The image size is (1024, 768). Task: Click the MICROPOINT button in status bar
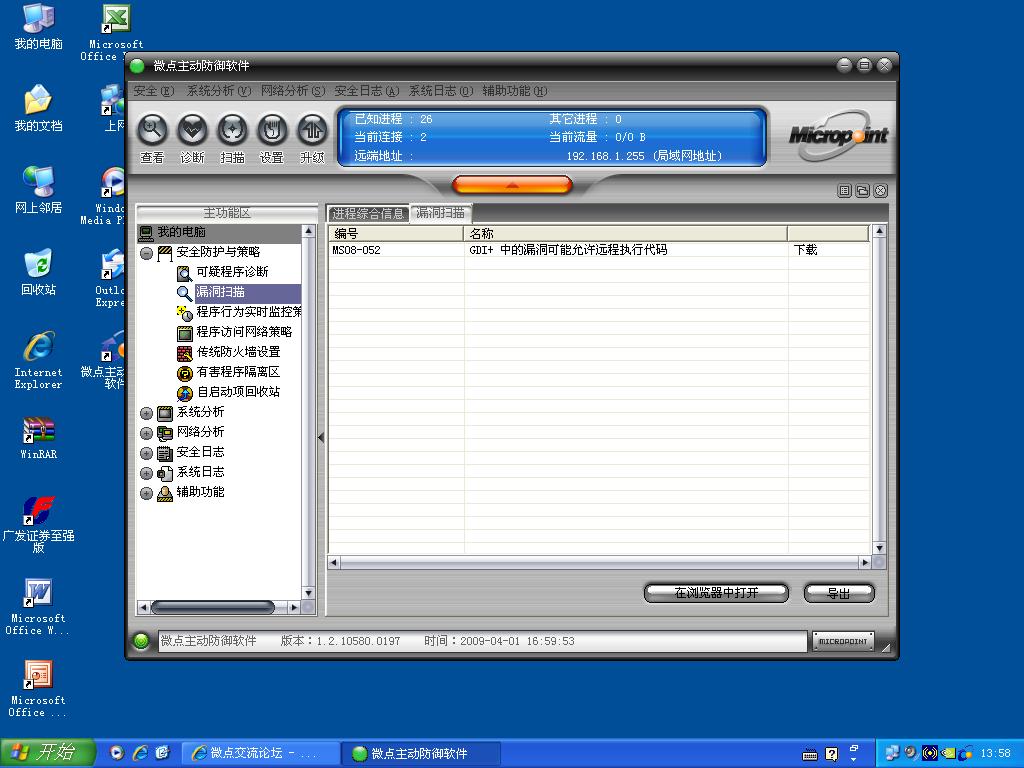(843, 641)
